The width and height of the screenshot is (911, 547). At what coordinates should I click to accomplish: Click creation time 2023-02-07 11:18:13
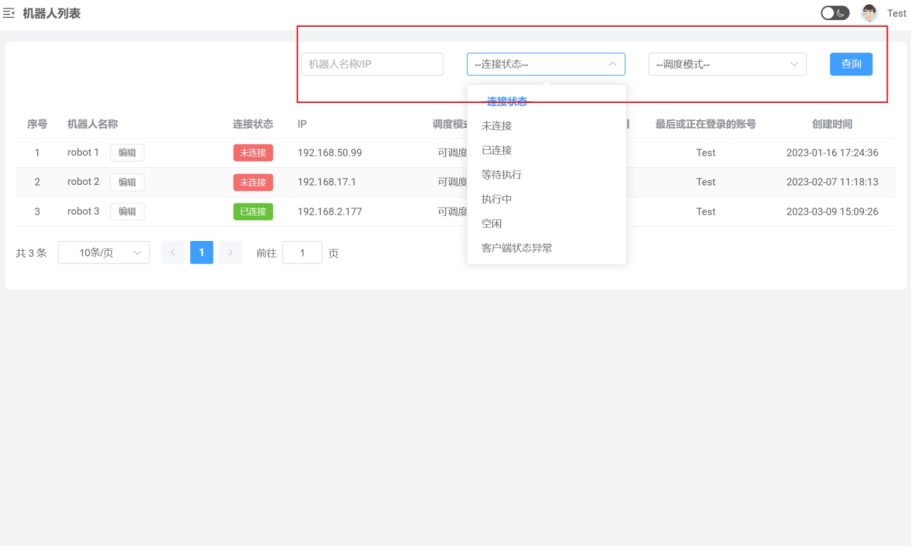[x=832, y=182]
